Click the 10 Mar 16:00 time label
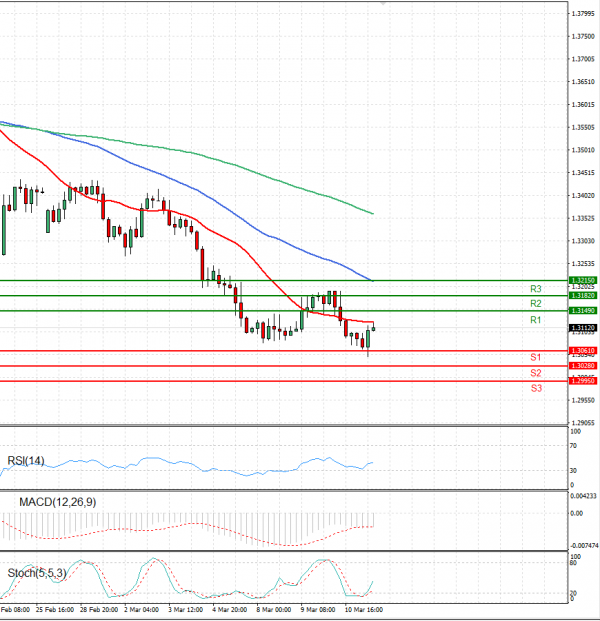The height and width of the screenshot is (621, 600). point(364,610)
